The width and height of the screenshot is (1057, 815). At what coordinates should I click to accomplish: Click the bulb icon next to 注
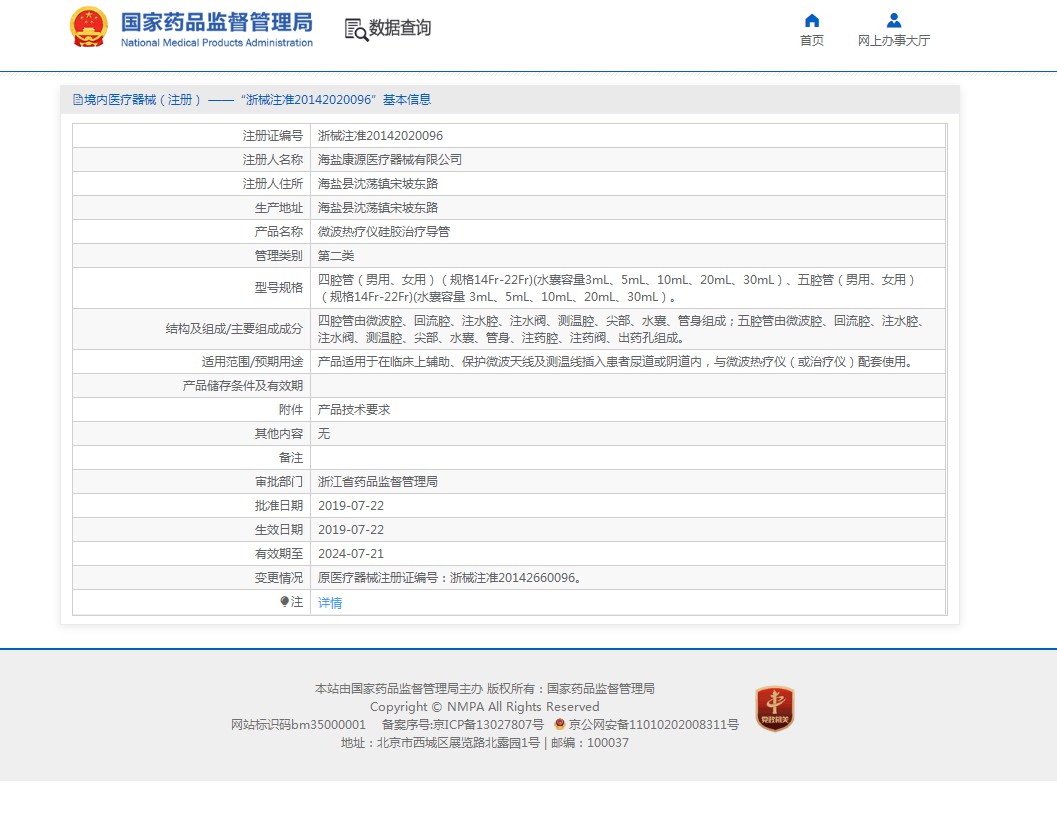[x=284, y=601]
